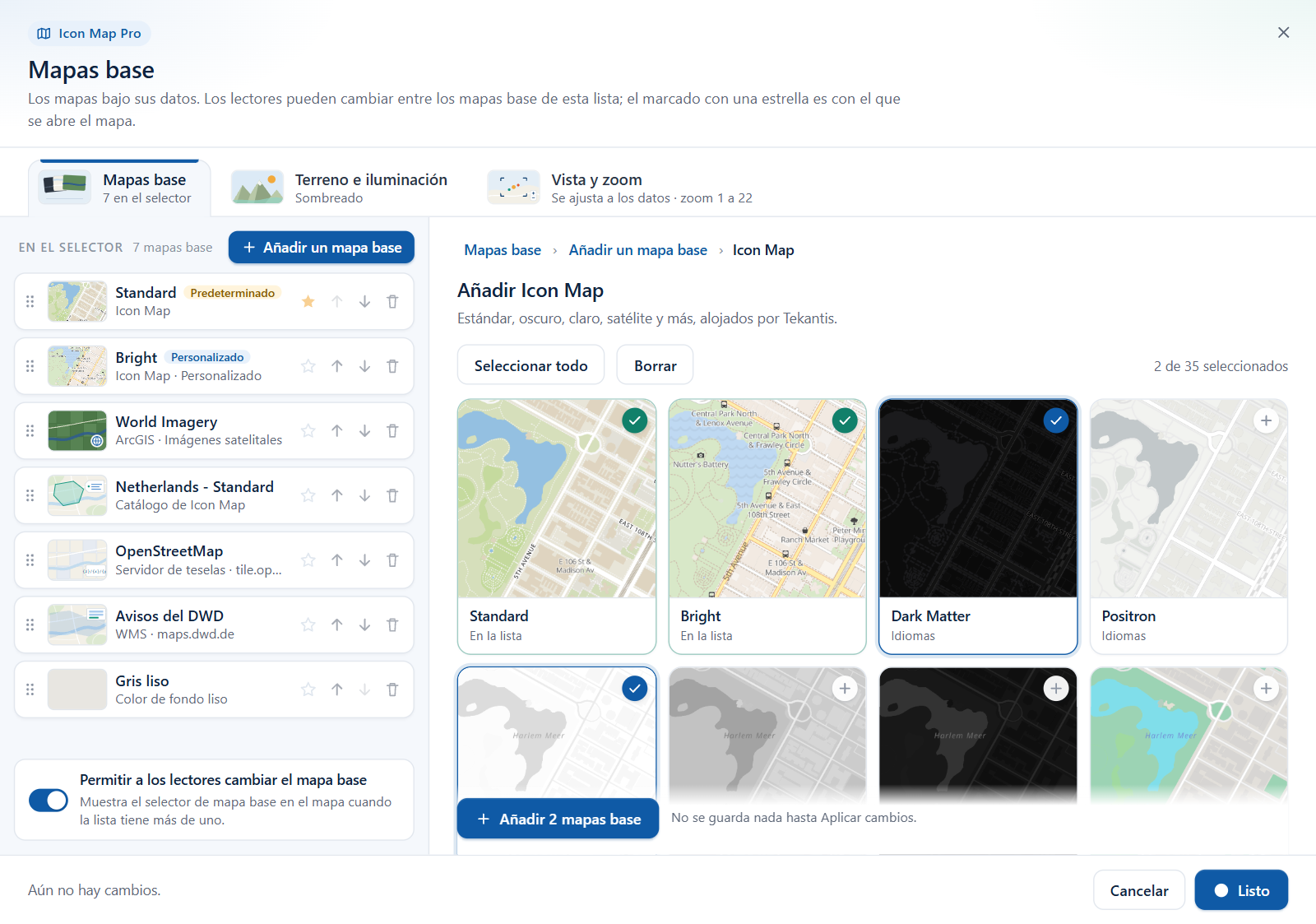
Task: Close the Mapas base dialog
Action: point(1283,33)
